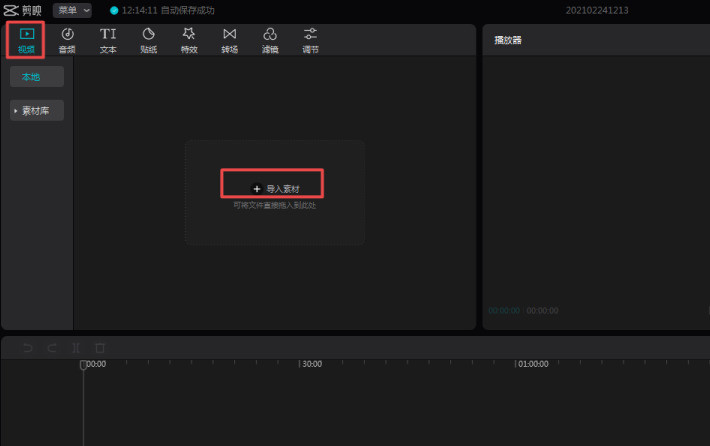Click the timeline playhead handle at 00:00
710x446 pixels.
point(83,364)
